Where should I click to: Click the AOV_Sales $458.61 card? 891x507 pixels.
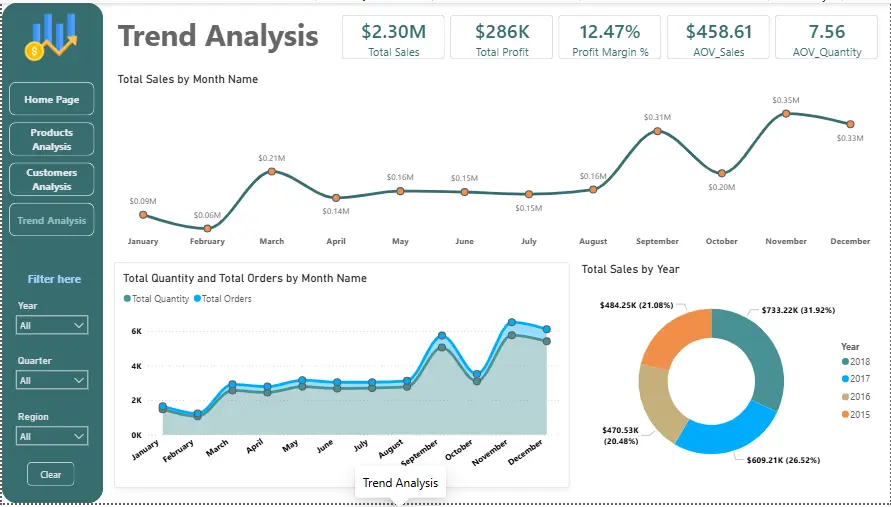(718, 38)
